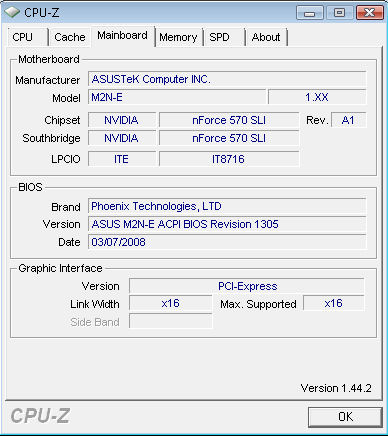Click the CPU-Z chip icon in title bar
Screen dimensions: 388x436
click(12, 12)
